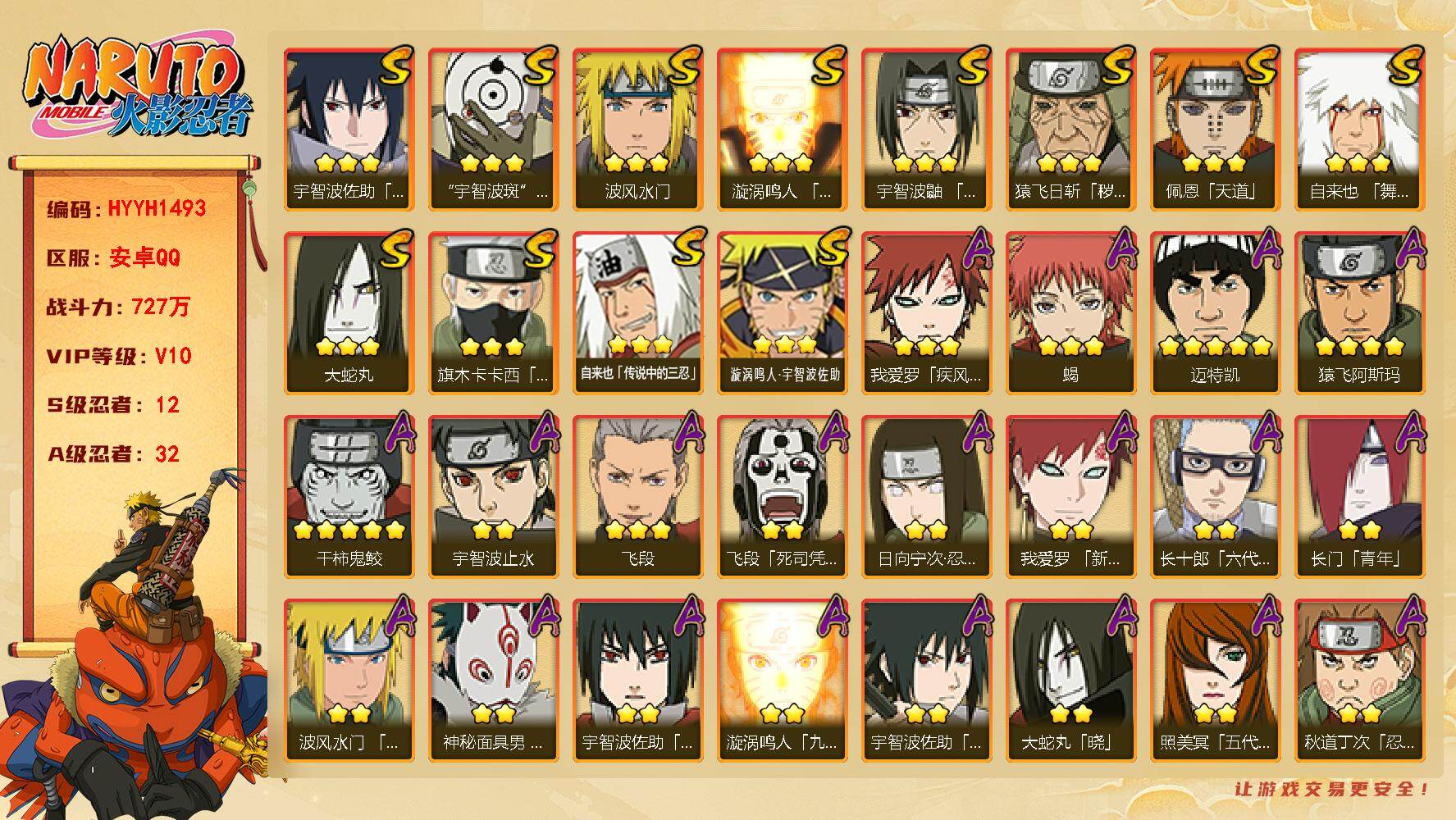1456x820 pixels.
Task: Select the 旗木卡卡西 masked ninja card
Action: click(x=493, y=312)
